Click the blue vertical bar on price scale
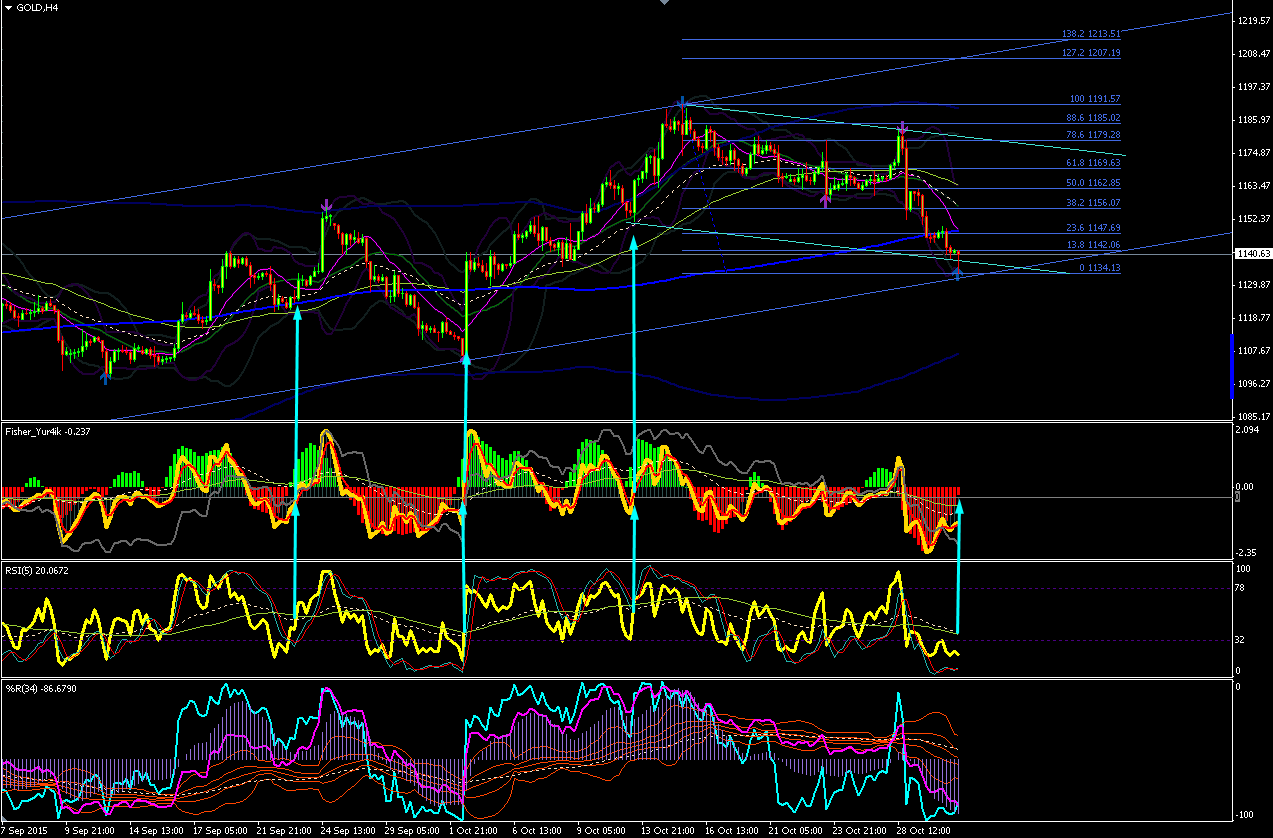 (1232, 366)
